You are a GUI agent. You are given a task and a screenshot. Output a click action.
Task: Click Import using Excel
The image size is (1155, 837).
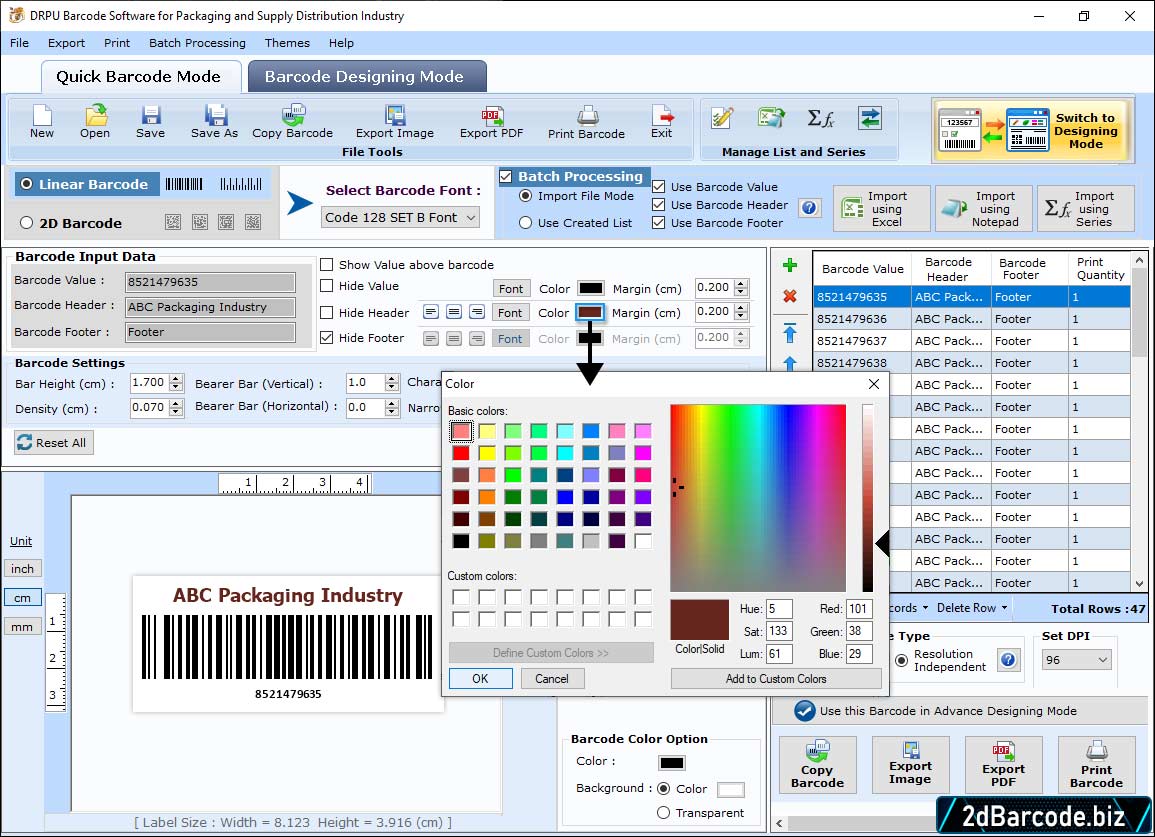pos(882,209)
